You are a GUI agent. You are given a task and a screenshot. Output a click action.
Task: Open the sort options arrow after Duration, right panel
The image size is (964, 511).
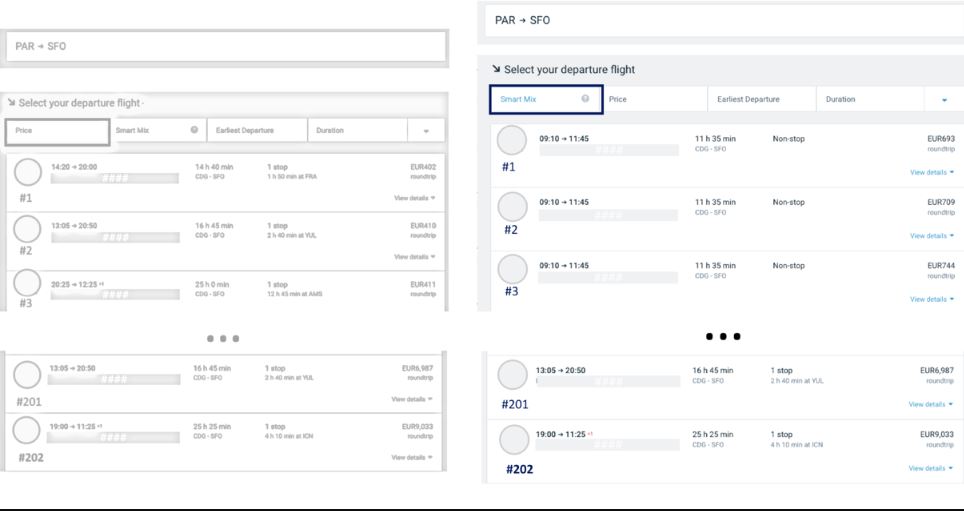pos(944,100)
